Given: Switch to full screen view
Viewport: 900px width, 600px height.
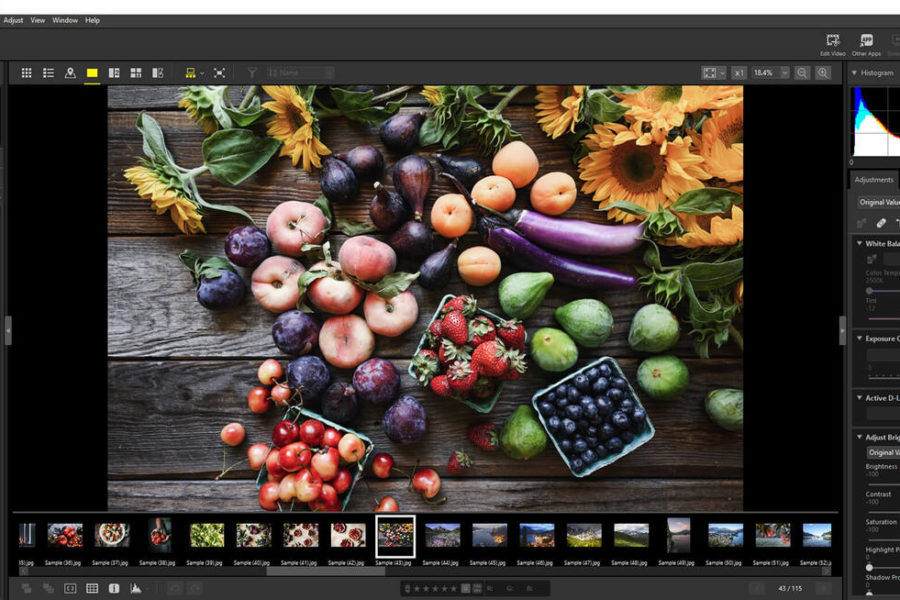Looking at the screenshot, I should 219,73.
